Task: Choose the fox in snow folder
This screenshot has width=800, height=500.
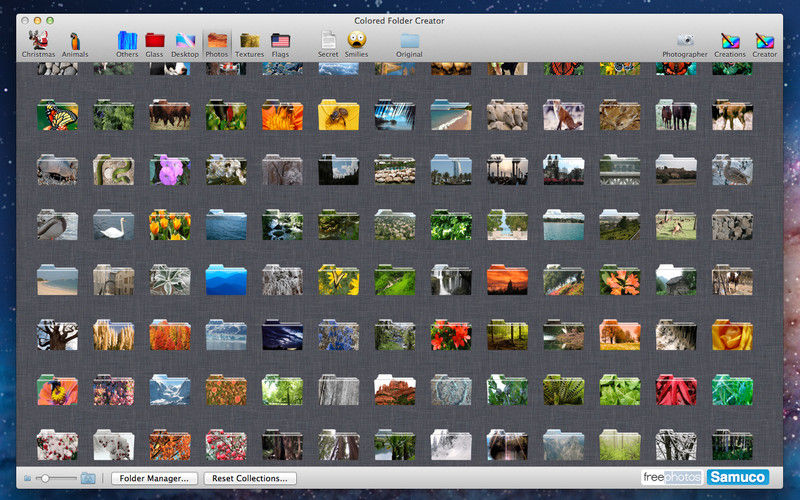Action: point(563,115)
